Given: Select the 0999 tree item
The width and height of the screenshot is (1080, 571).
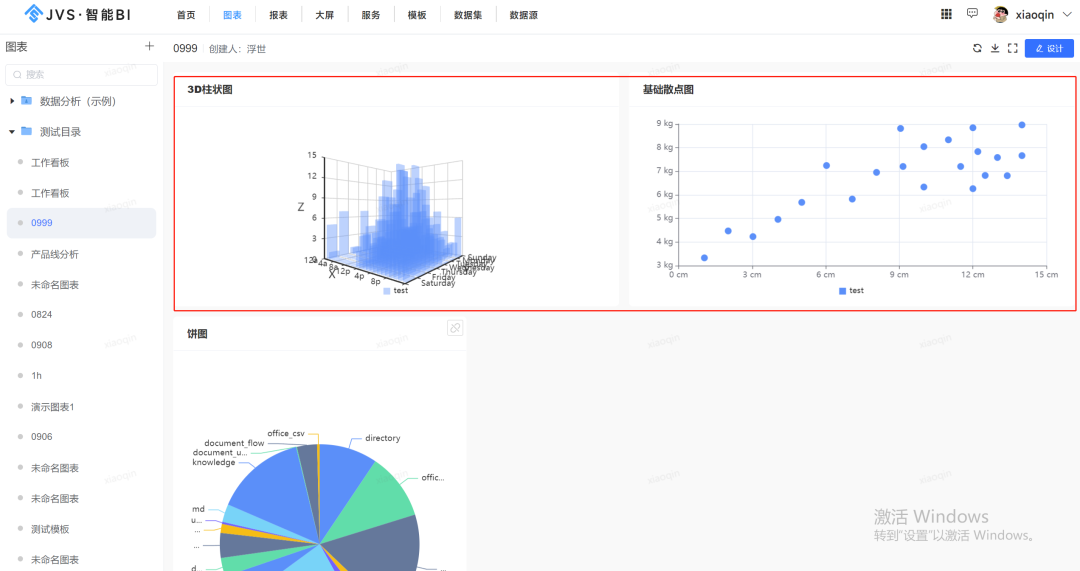Looking at the screenshot, I should point(81,223).
